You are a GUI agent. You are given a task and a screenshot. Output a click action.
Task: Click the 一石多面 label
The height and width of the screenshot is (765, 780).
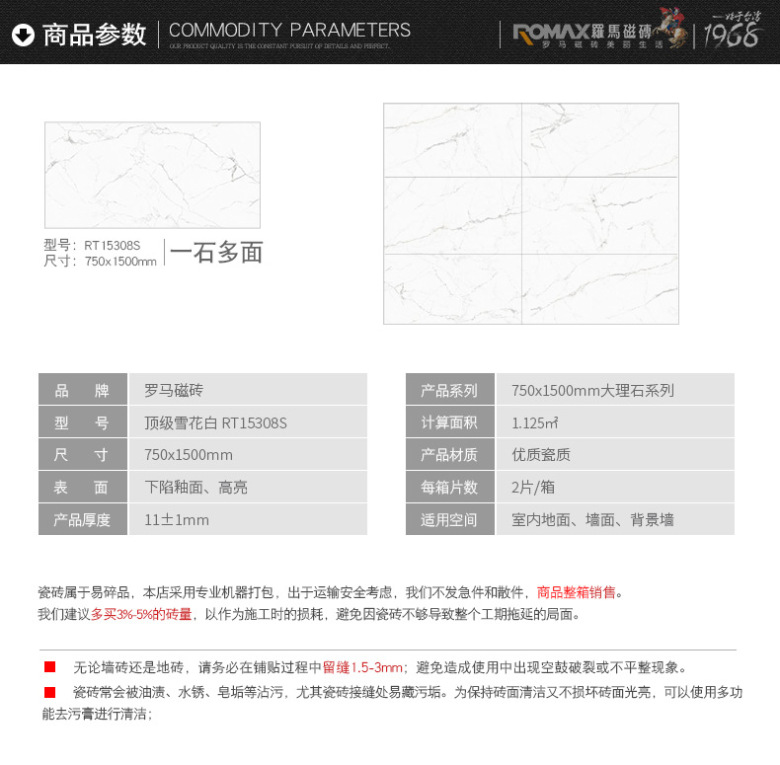pos(216,253)
